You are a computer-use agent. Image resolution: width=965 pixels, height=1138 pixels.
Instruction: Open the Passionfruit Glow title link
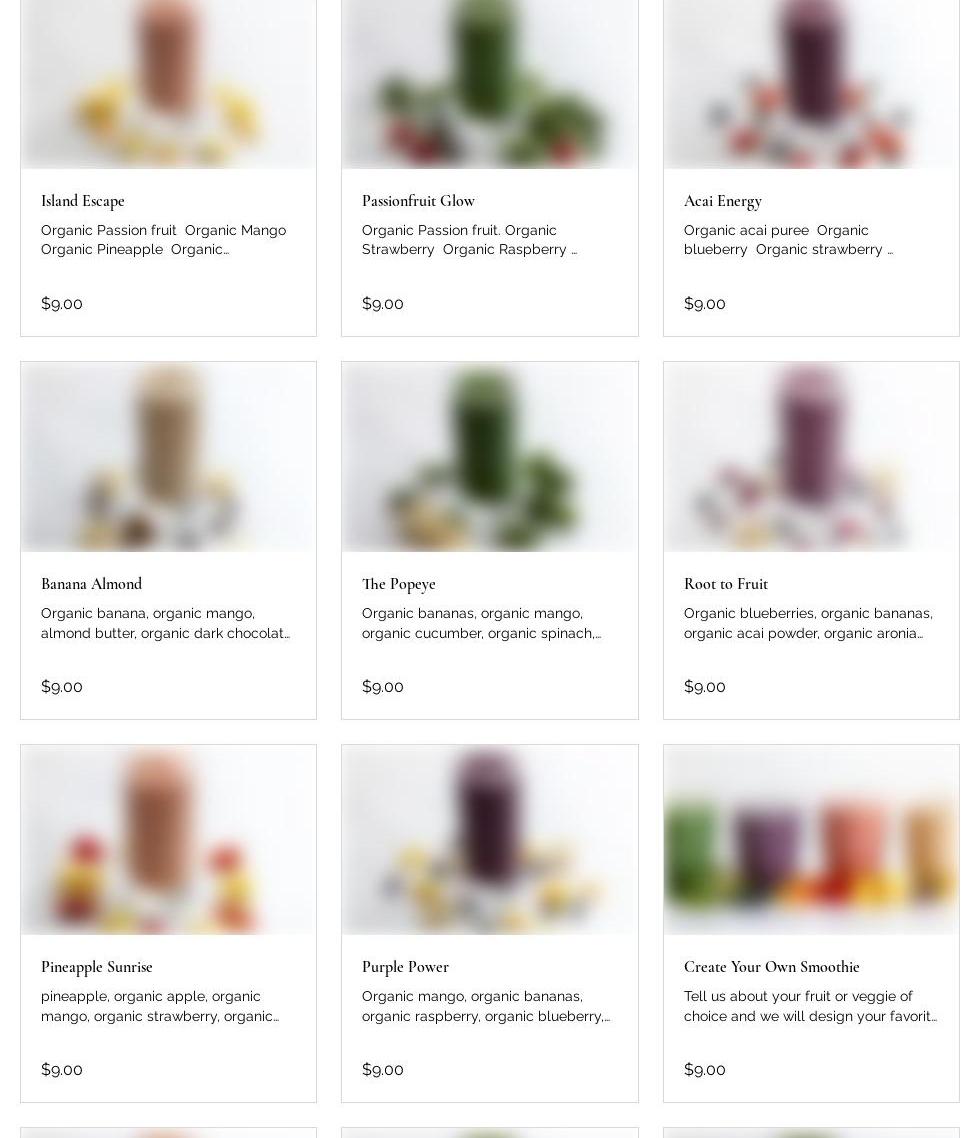click(x=418, y=201)
